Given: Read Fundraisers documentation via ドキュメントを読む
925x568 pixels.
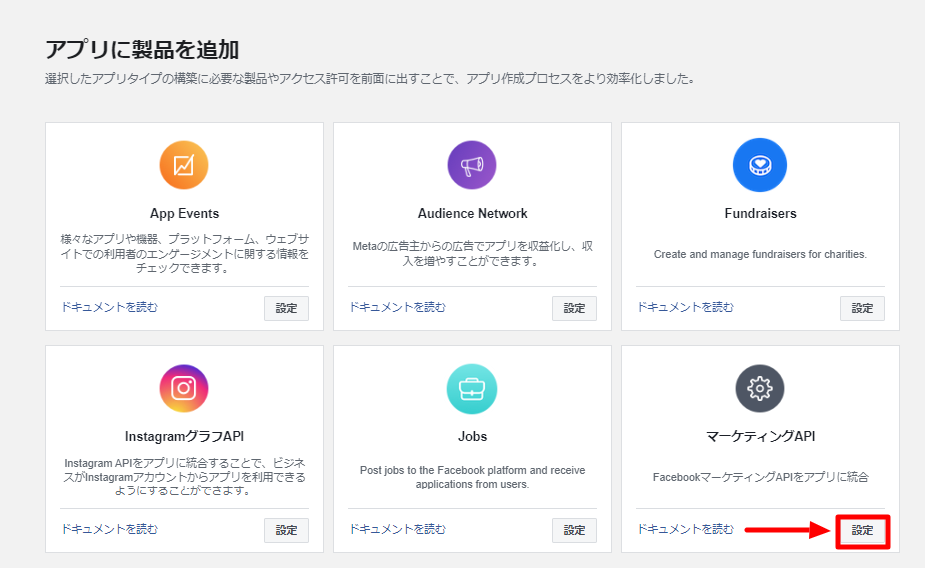Looking at the screenshot, I should 685,307.
